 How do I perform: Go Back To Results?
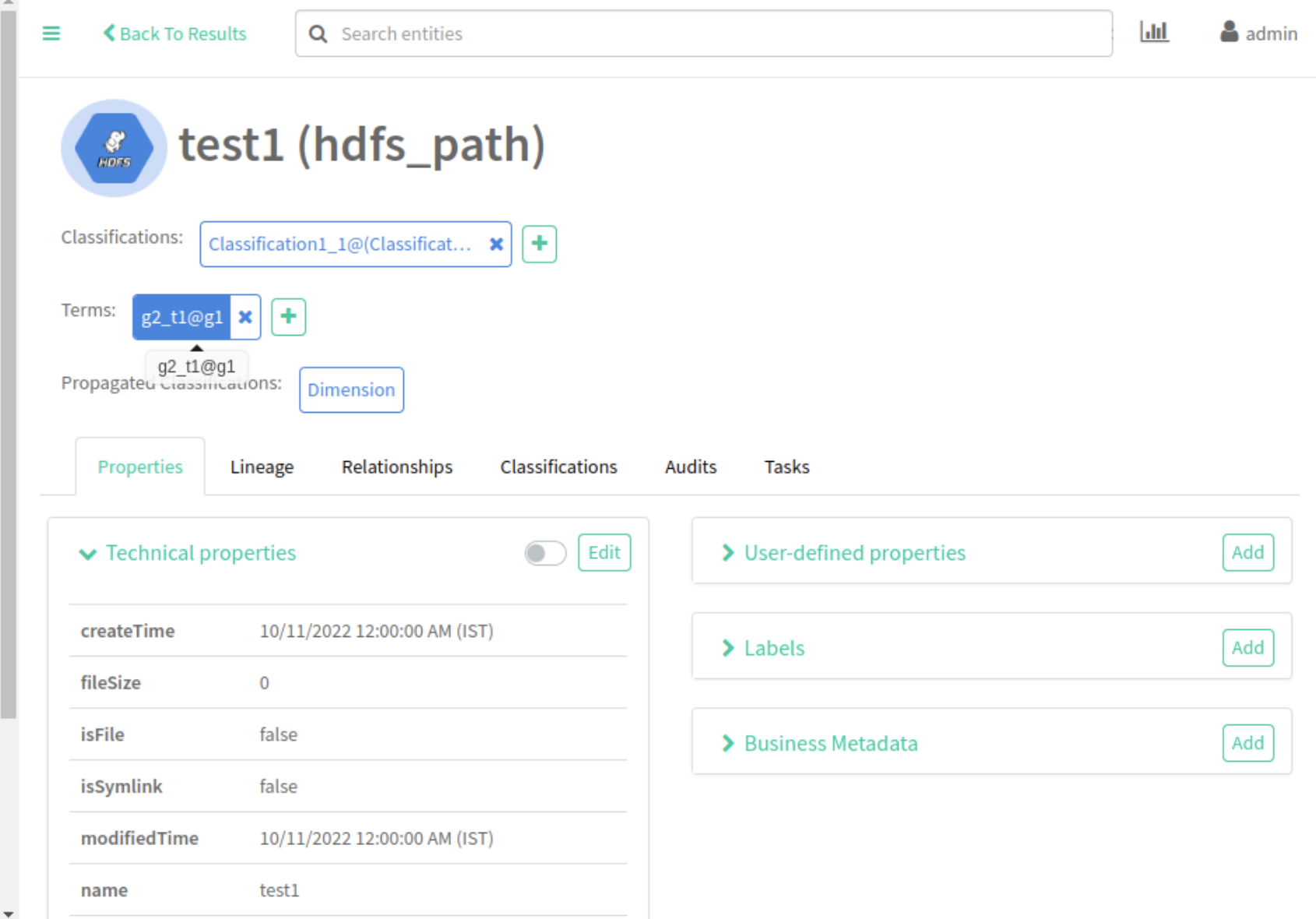pyautogui.click(x=175, y=33)
